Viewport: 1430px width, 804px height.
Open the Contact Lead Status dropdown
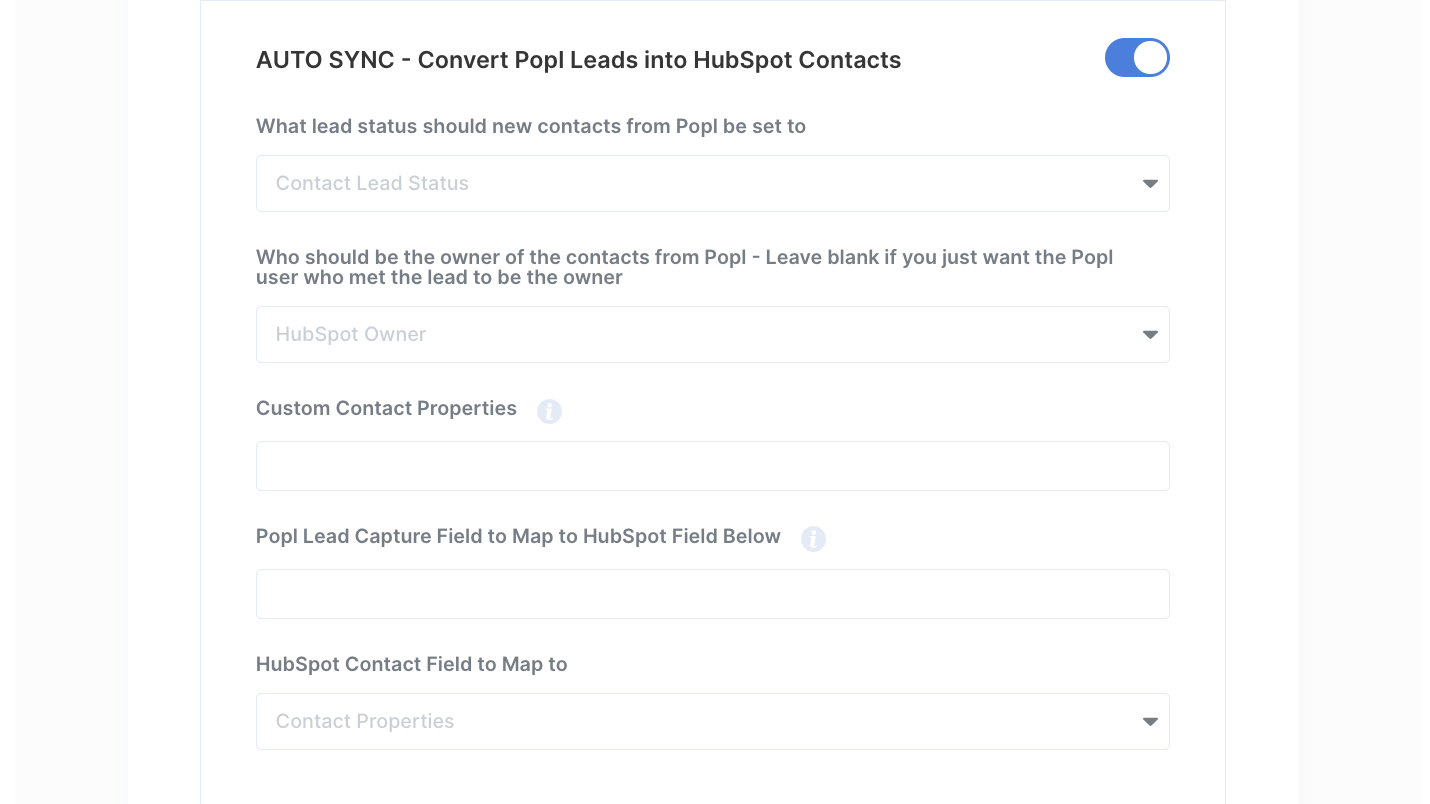click(712, 183)
